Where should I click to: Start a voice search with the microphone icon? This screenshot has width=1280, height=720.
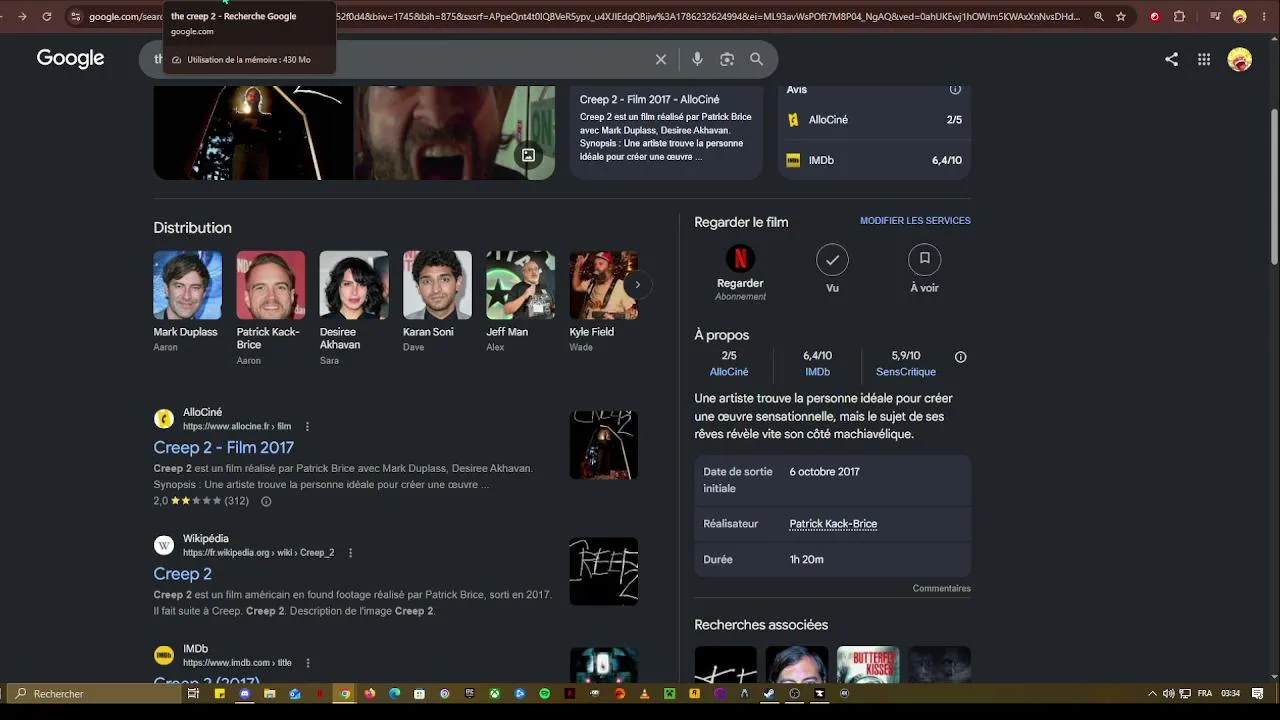(x=697, y=60)
